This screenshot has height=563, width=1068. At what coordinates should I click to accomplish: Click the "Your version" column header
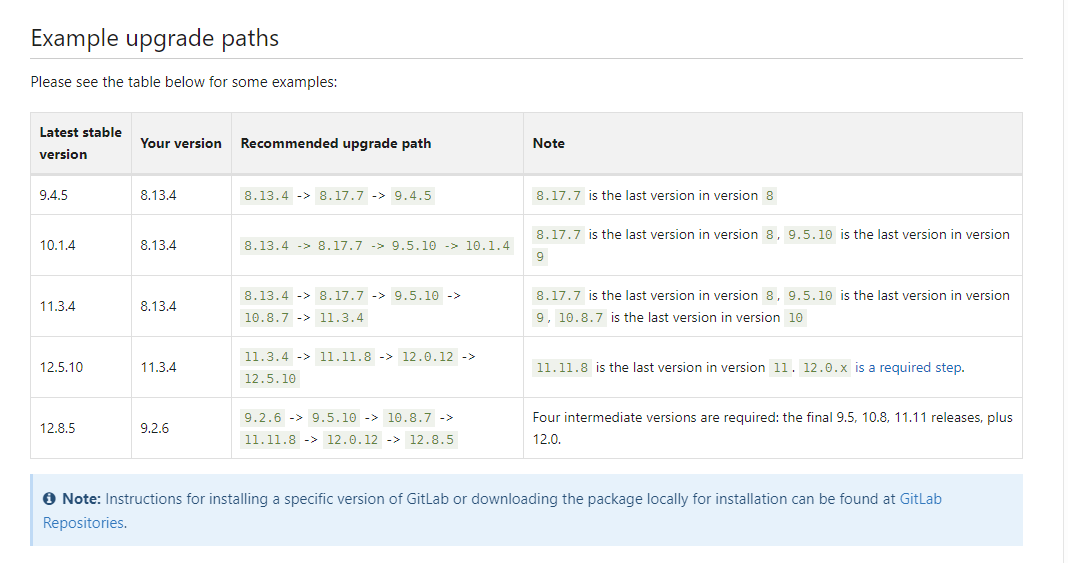[x=181, y=143]
